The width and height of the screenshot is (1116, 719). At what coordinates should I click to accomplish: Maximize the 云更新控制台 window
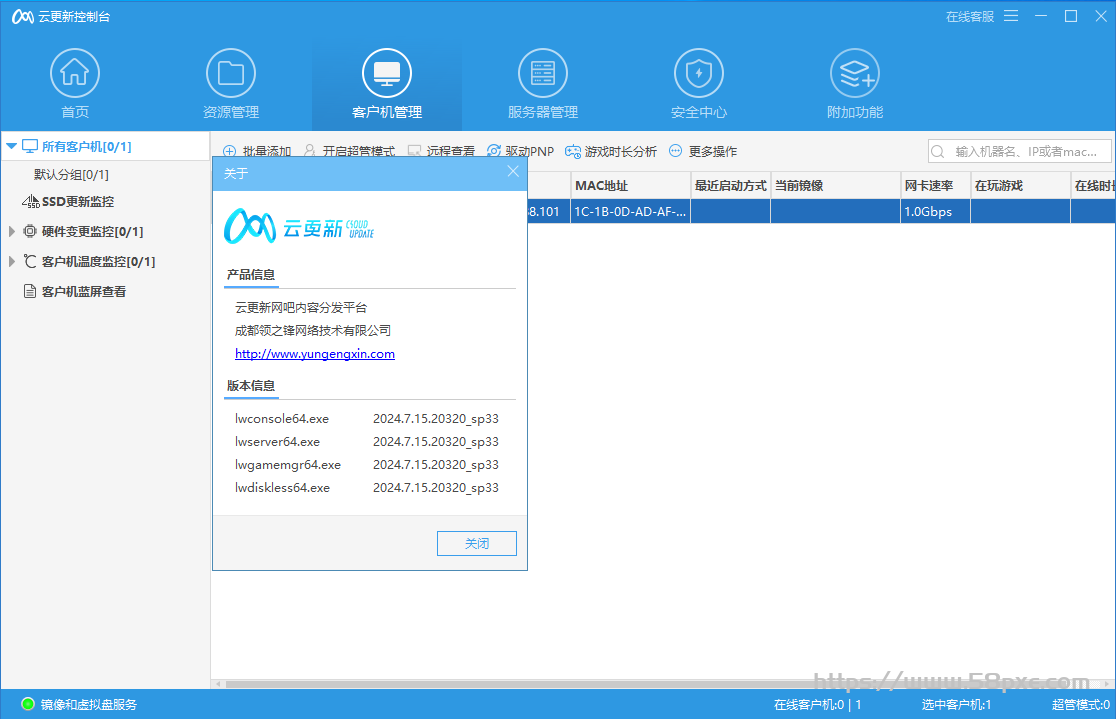[1070, 16]
